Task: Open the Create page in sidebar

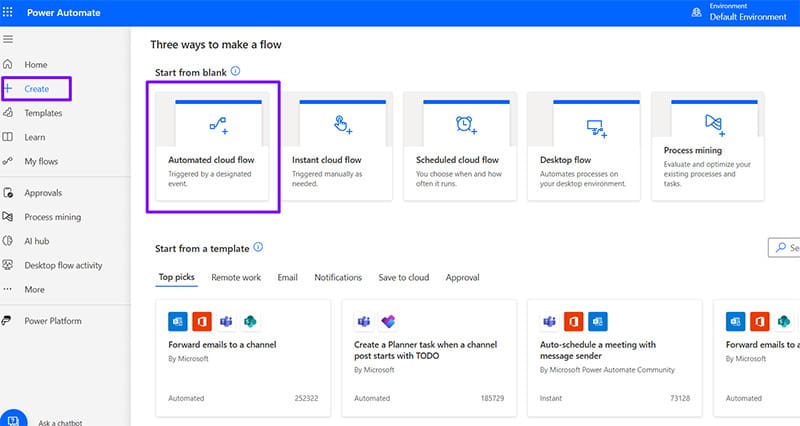Action: 36,89
